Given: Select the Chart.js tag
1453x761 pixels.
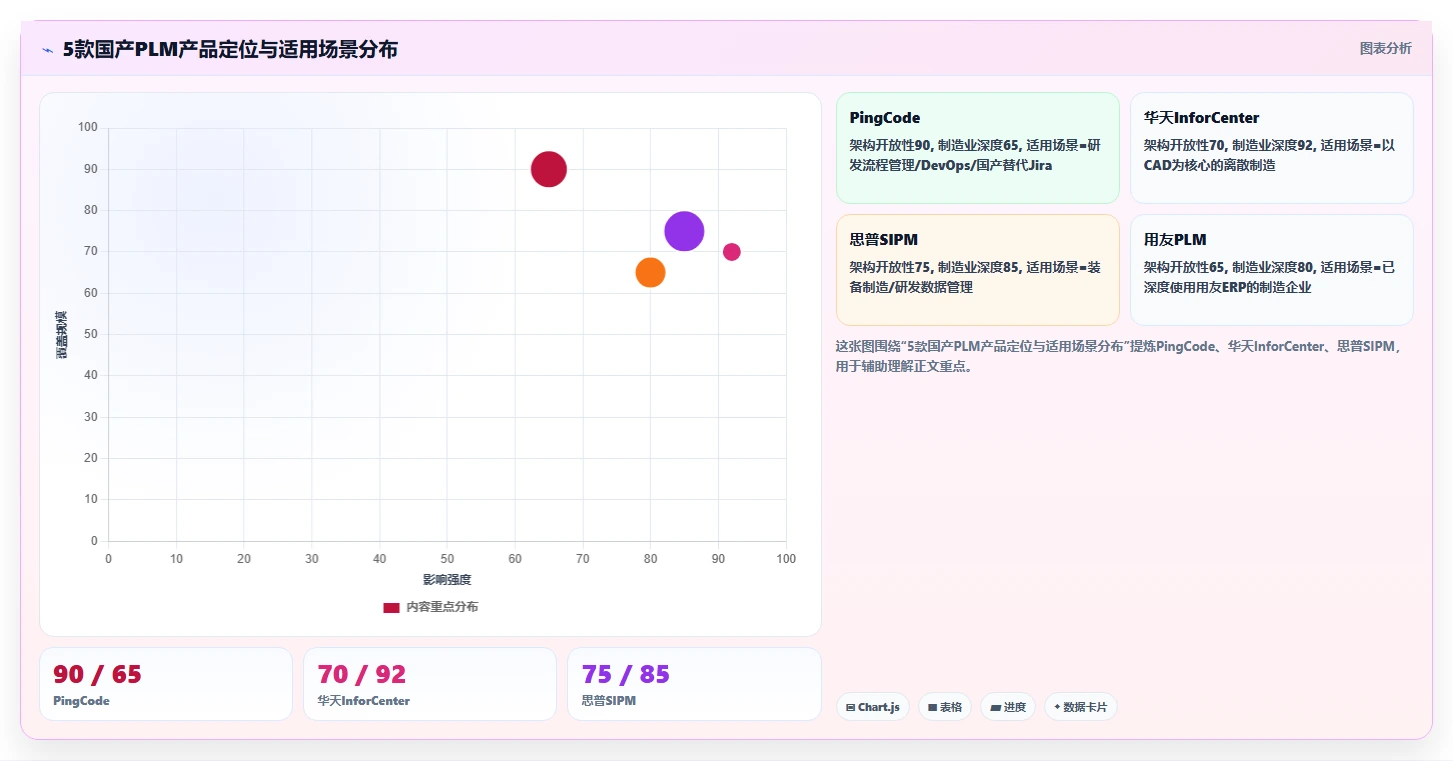Looking at the screenshot, I should 872,707.
